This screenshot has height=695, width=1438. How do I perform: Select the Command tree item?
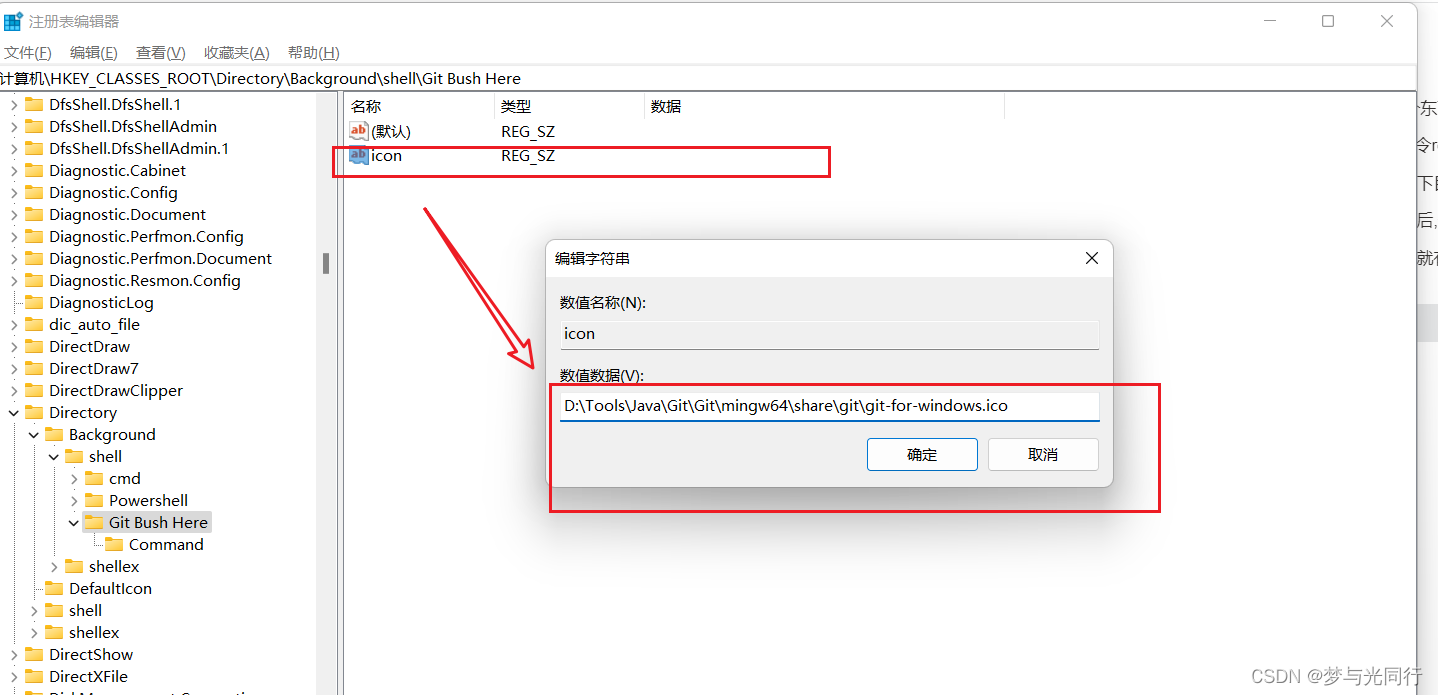pos(166,544)
